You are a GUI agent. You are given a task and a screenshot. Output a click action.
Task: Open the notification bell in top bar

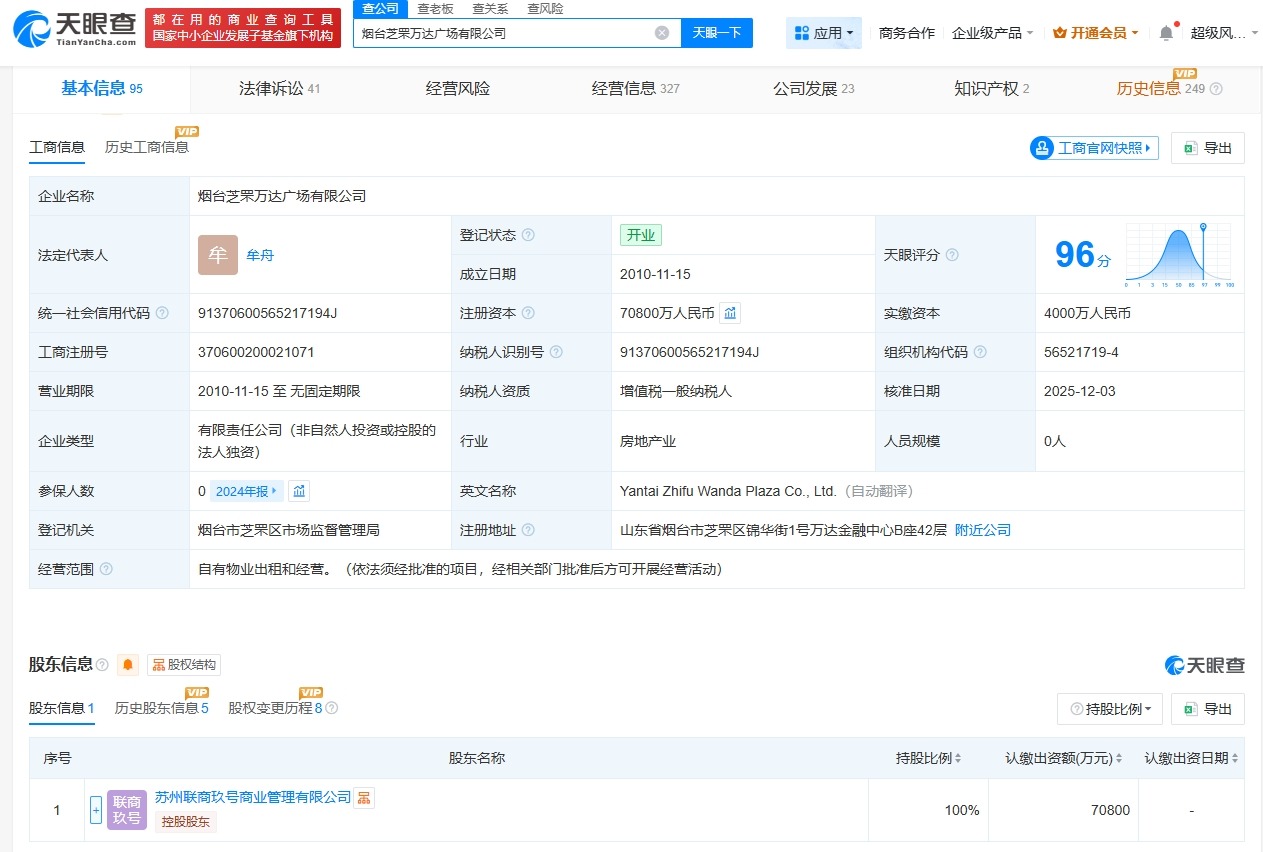pos(1165,32)
